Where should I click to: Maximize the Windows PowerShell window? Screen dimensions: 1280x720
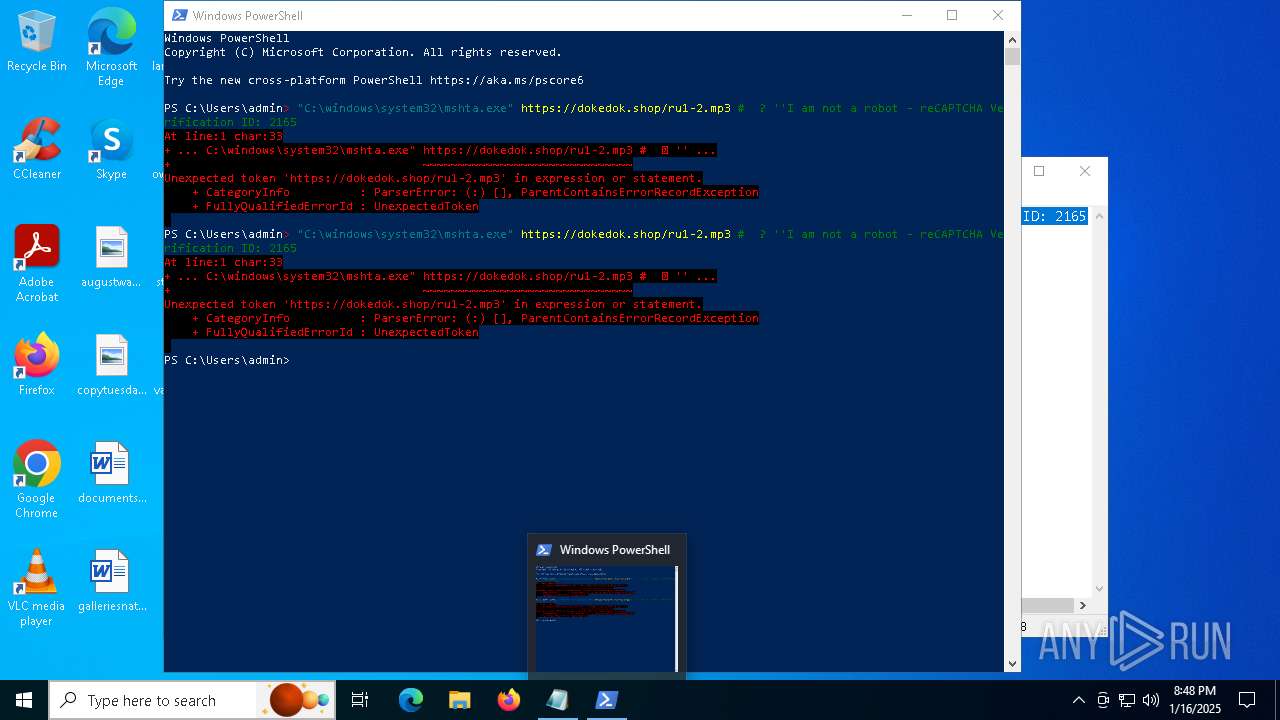(952, 15)
